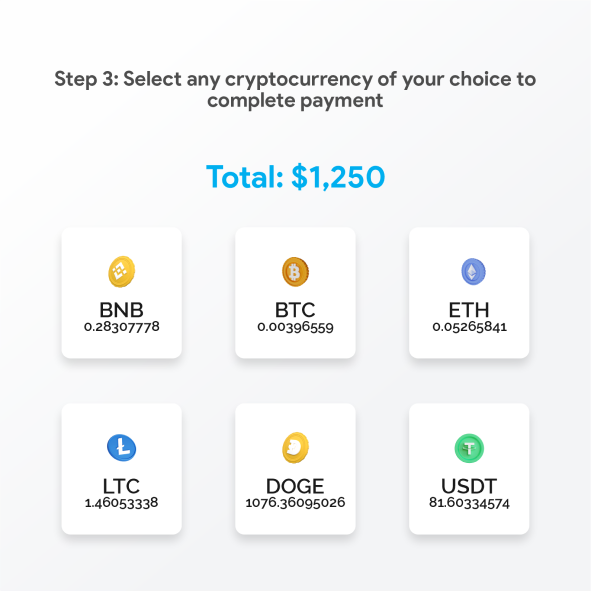Choose the LTC label
This screenshot has width=591, height=591.
click(121, 486)
